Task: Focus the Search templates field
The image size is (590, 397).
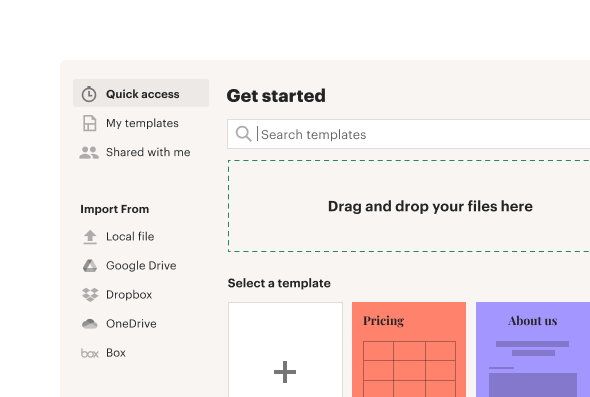Action: click(x=409, y=134)
